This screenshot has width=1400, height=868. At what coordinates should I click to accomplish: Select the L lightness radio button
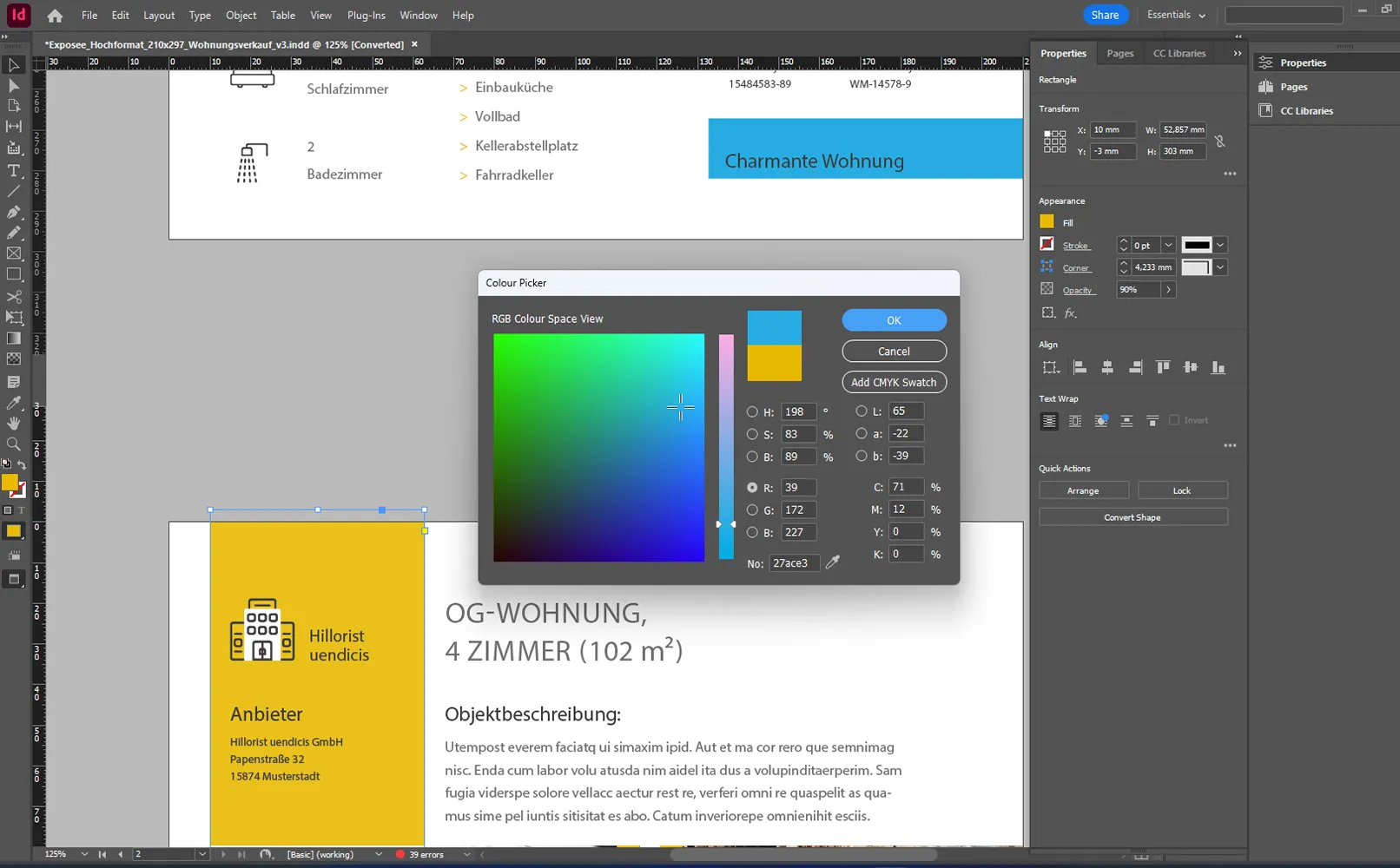[x=862, y=411]
